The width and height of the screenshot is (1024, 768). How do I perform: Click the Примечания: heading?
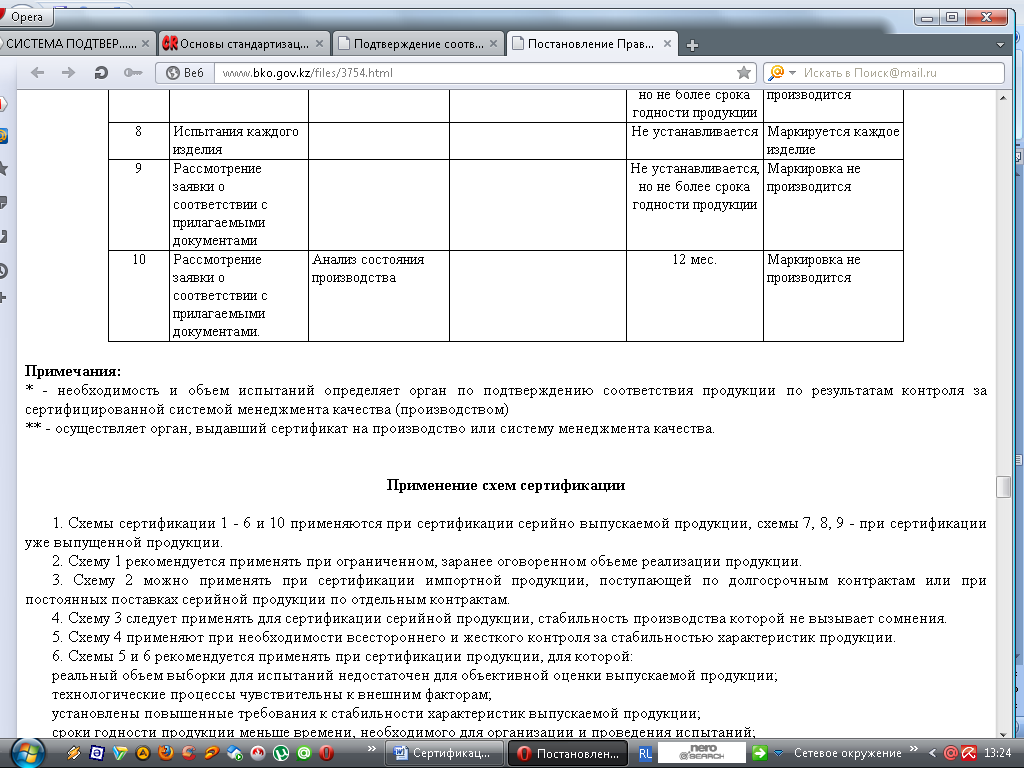(73, 371)
